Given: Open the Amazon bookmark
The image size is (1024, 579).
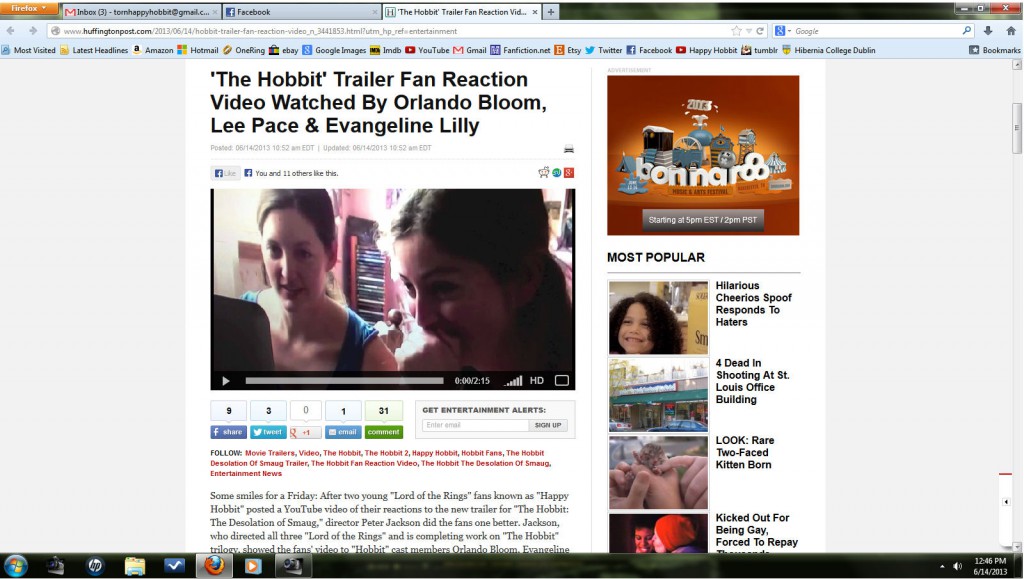Looking at the screenshot, I should pos(153,50).
